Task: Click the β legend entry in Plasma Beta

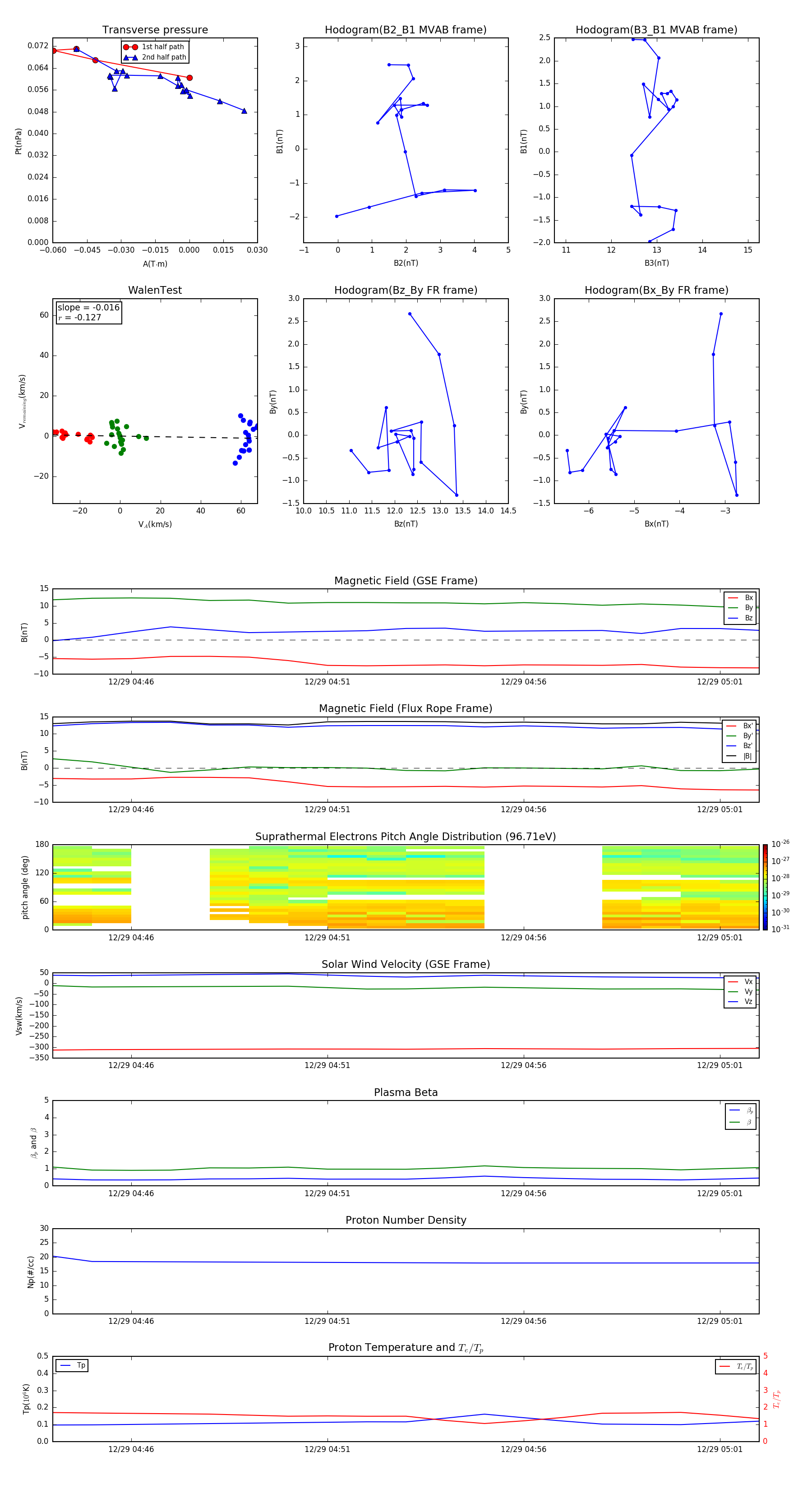Action: pyautogui.click(x=741, y=1123)
